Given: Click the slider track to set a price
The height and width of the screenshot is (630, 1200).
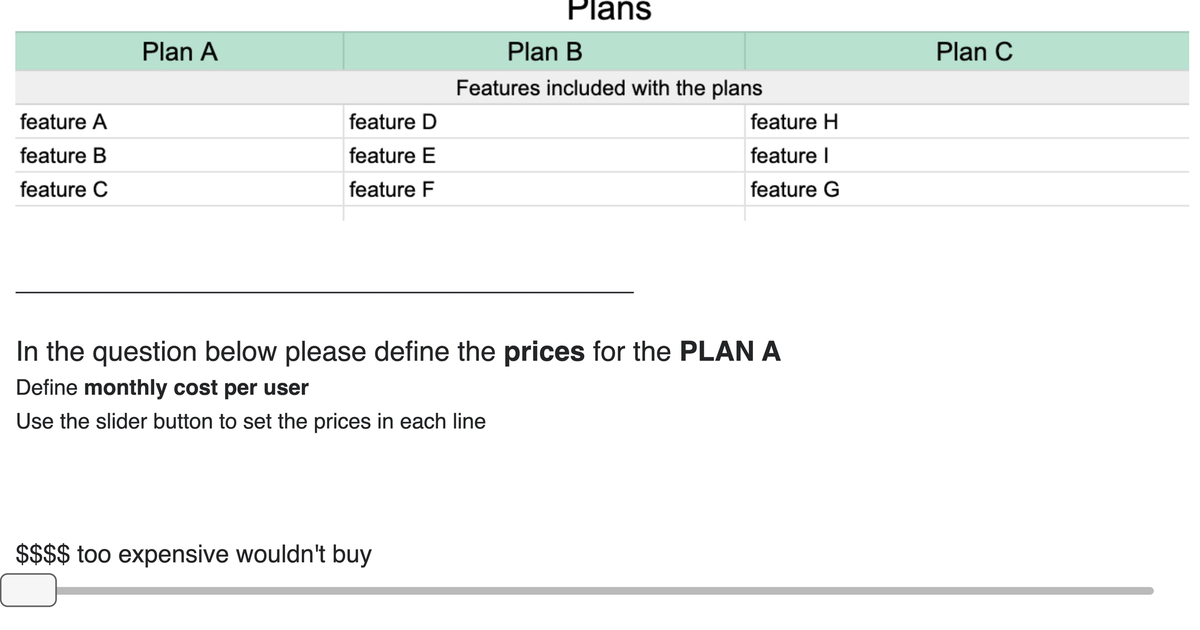Looking at the screenshot, I should click(x=600, y=591).
